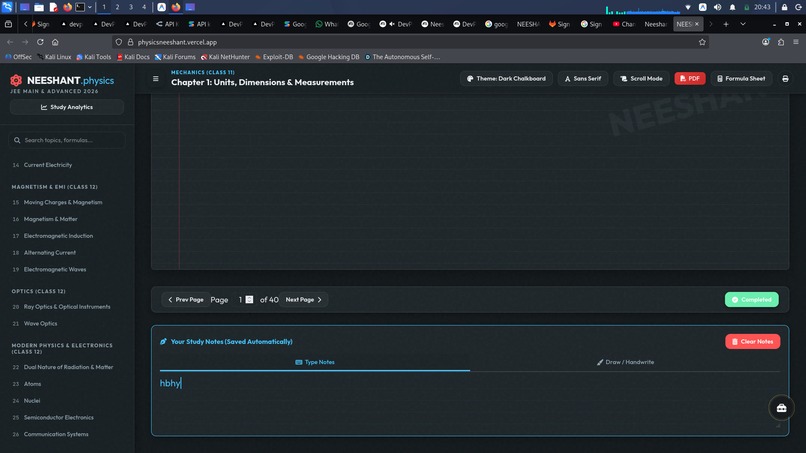Screen dimensions: 806x453
Task: Click the red PDF button
Action: [690, 79]
